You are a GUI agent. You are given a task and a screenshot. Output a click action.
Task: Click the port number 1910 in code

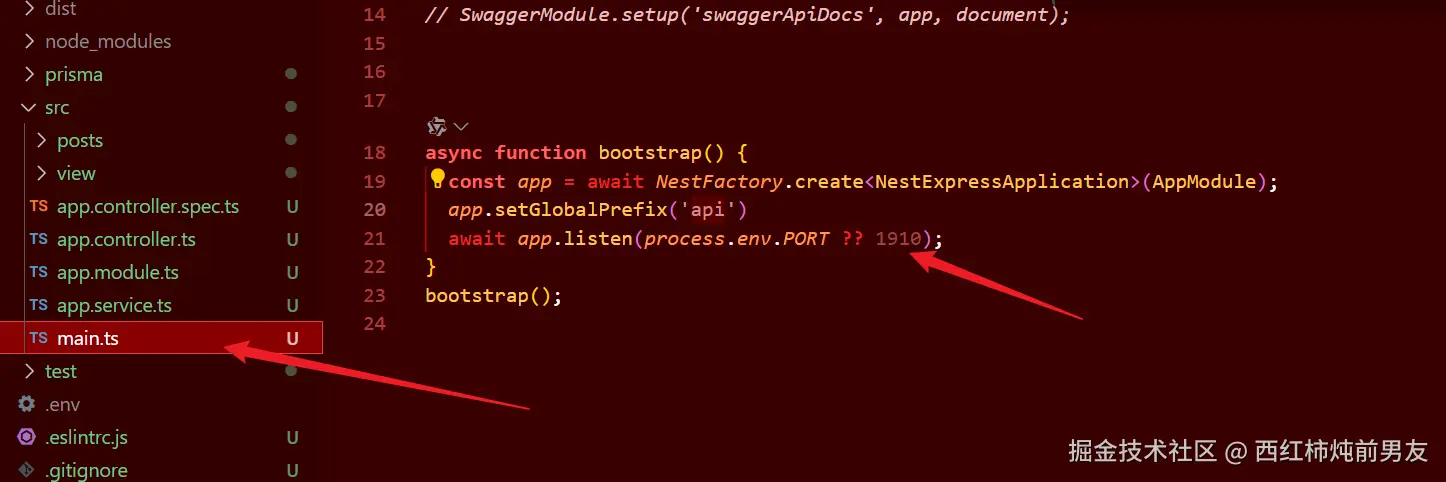(x=898, y=239)
